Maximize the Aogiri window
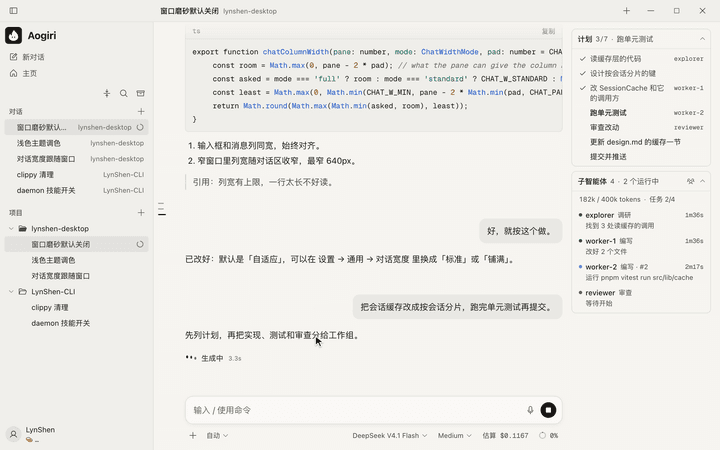 coord(676,11)
